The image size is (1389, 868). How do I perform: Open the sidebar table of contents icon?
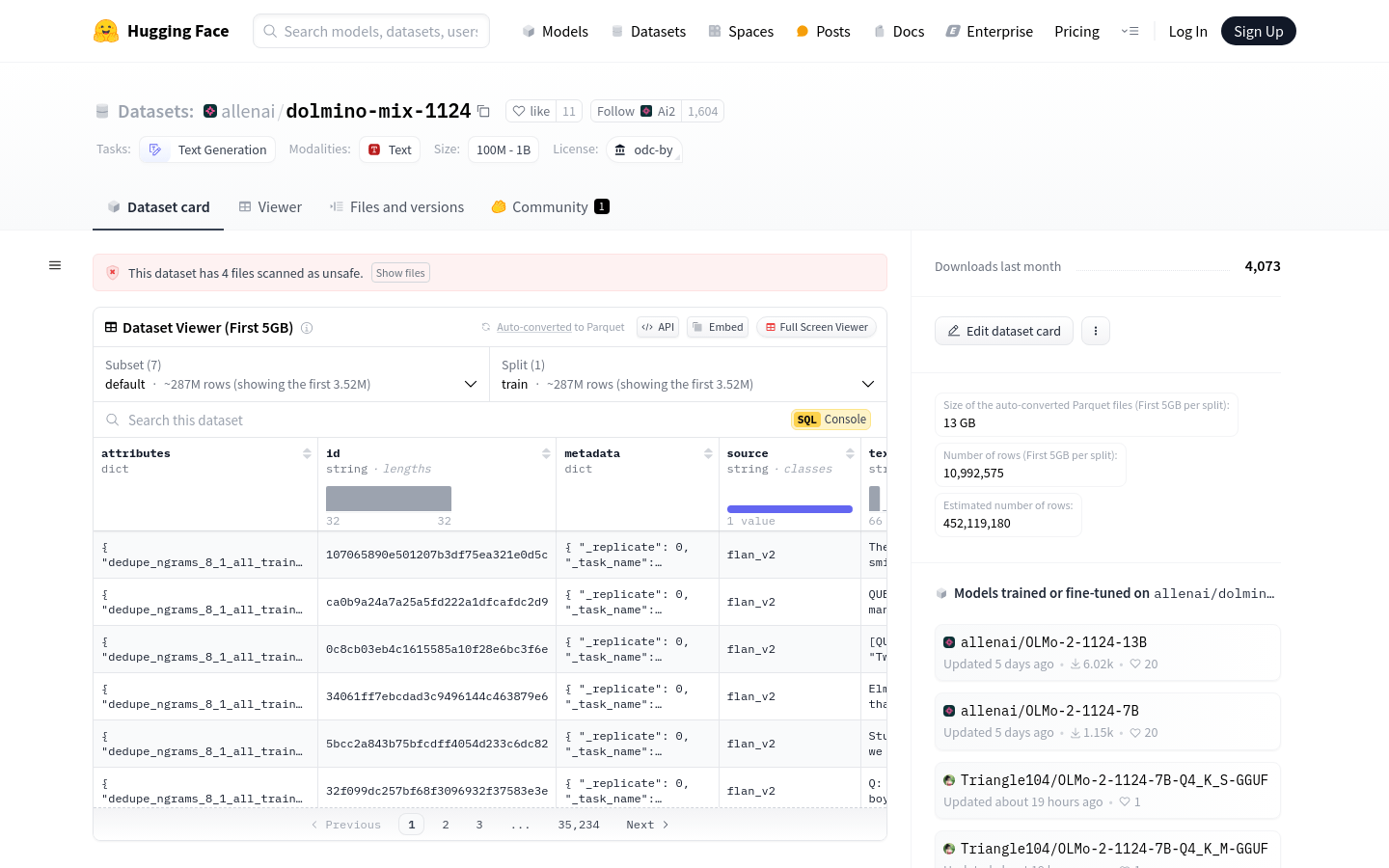tap(55, 265)
